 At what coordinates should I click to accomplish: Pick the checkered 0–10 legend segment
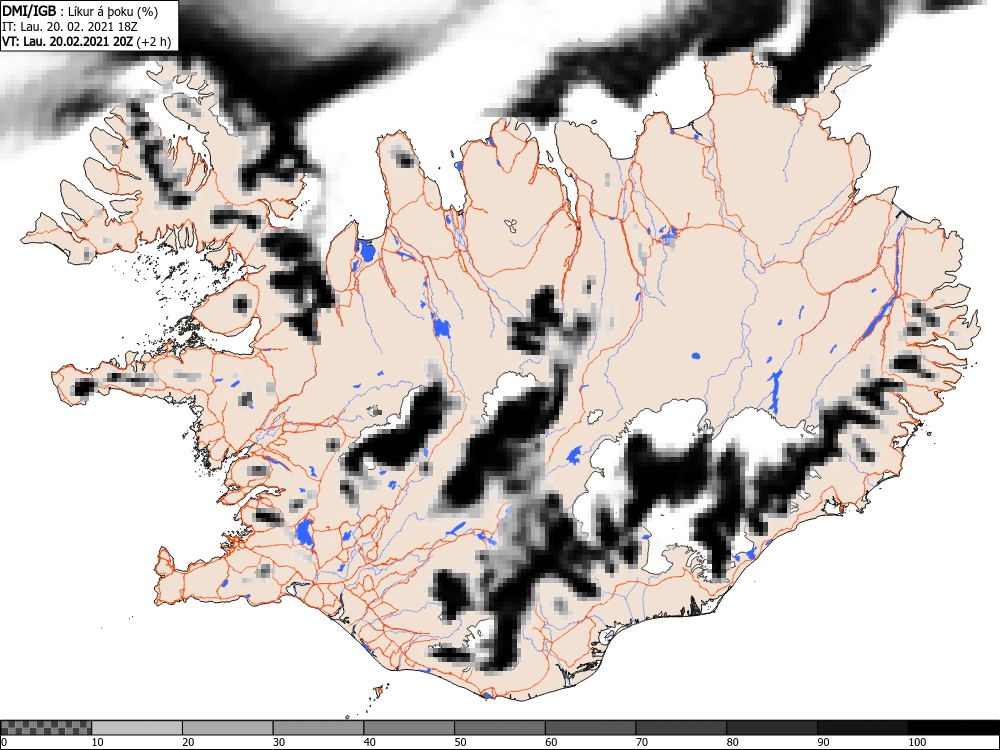[x=46, y=728]
